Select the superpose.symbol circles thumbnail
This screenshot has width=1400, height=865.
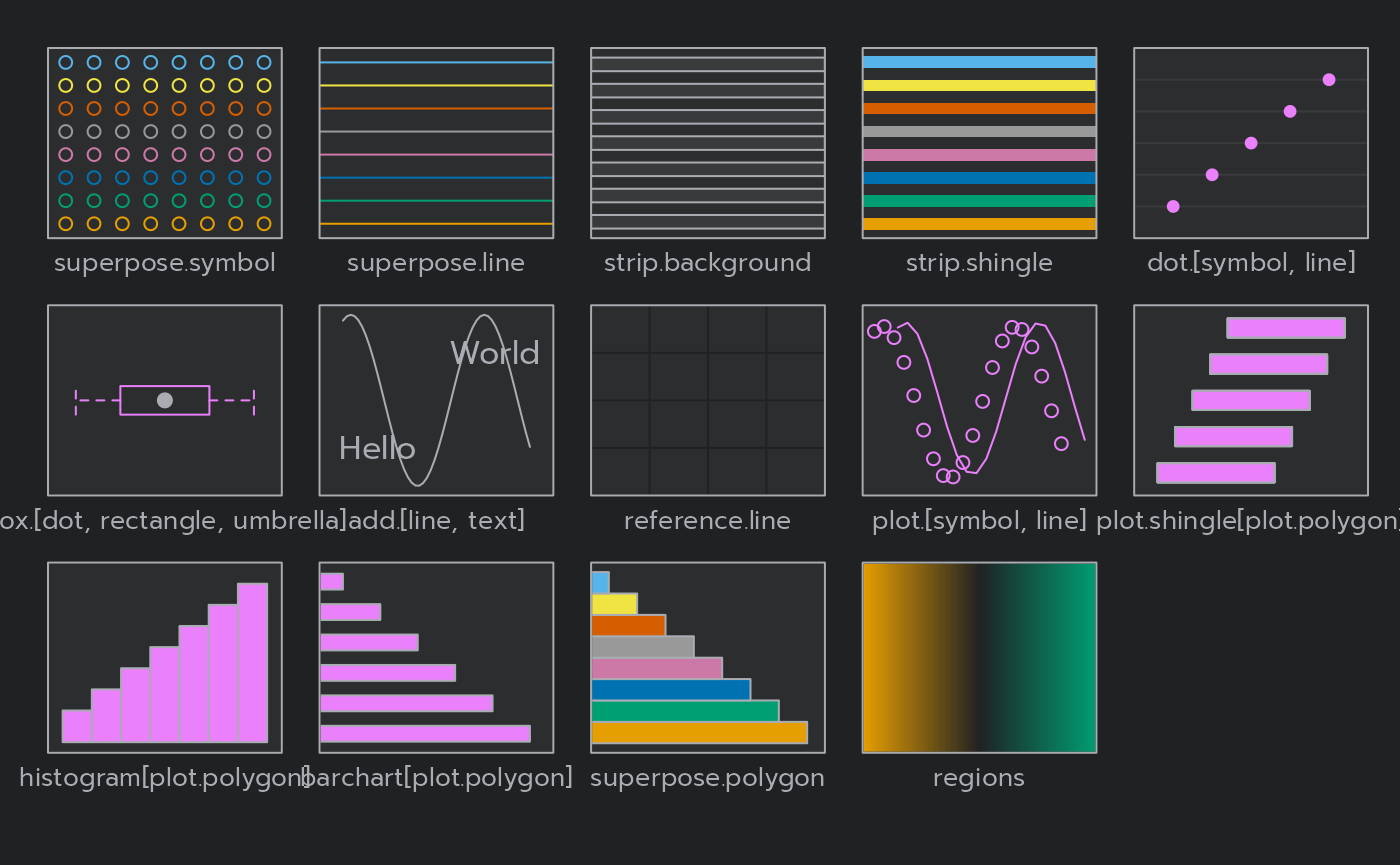164,142
